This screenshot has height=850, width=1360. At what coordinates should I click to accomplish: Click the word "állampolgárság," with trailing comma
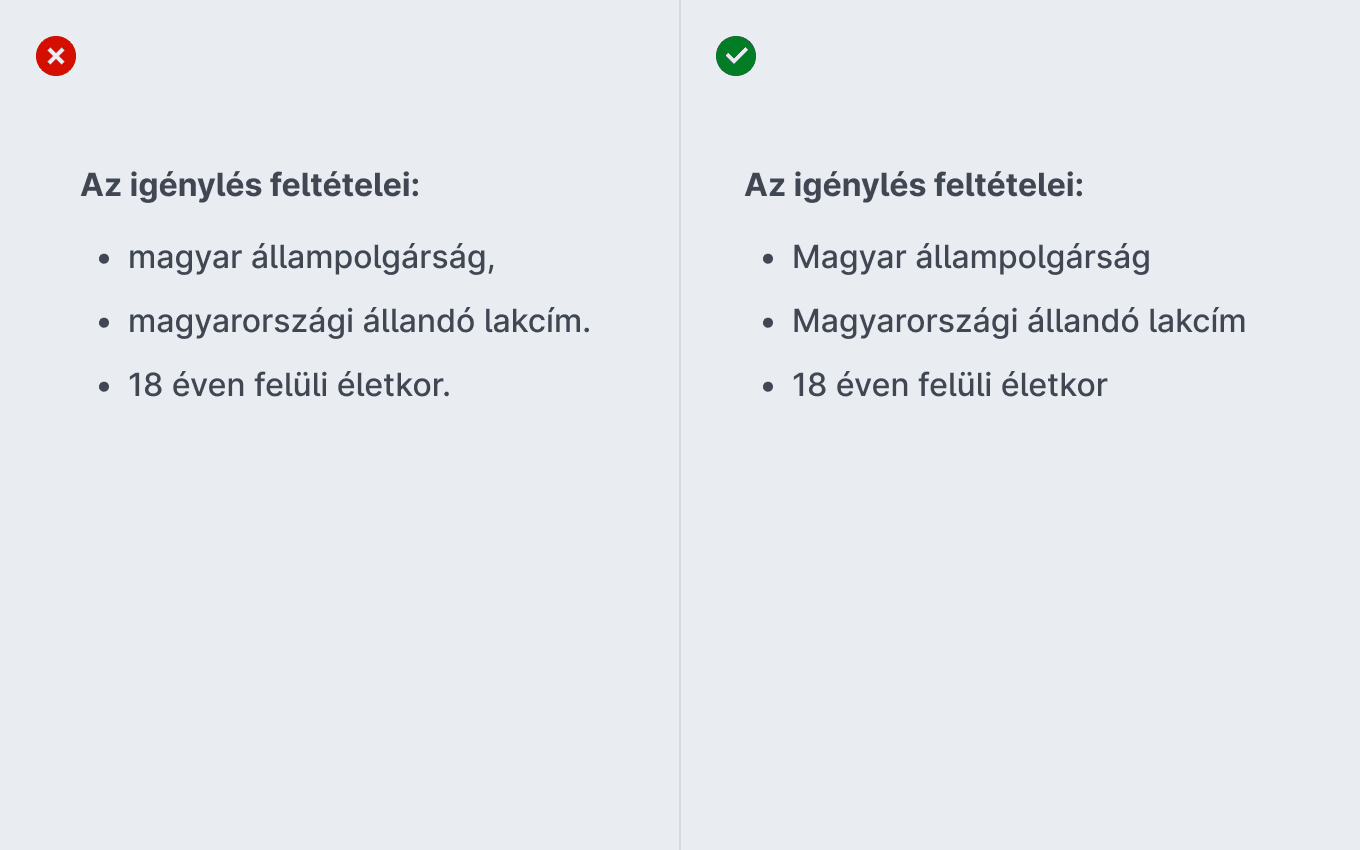373,258
